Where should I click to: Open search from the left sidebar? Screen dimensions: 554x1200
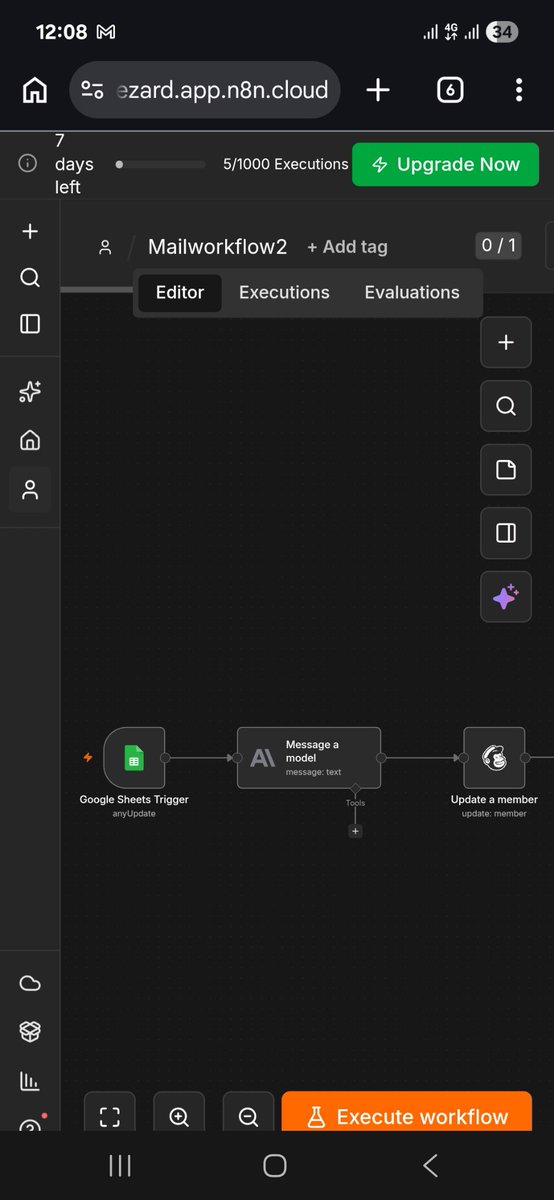(x=30, y=277)
